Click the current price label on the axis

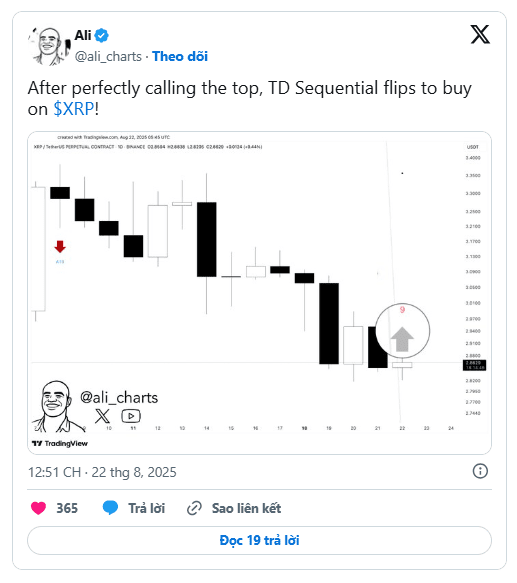coord(474,365)
